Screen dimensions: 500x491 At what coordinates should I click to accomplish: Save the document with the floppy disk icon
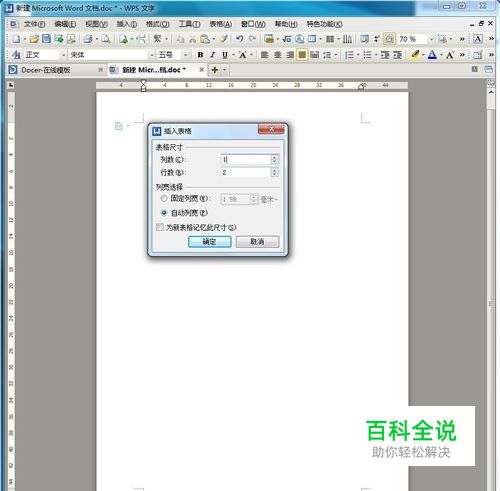point(46,39)
